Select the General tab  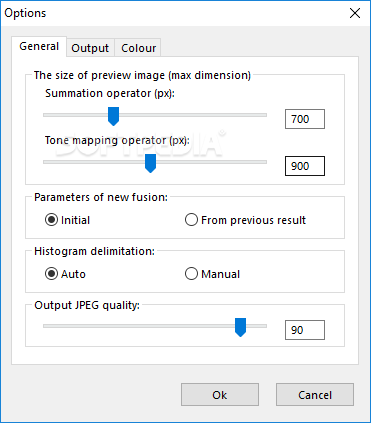tap(39, 46)
